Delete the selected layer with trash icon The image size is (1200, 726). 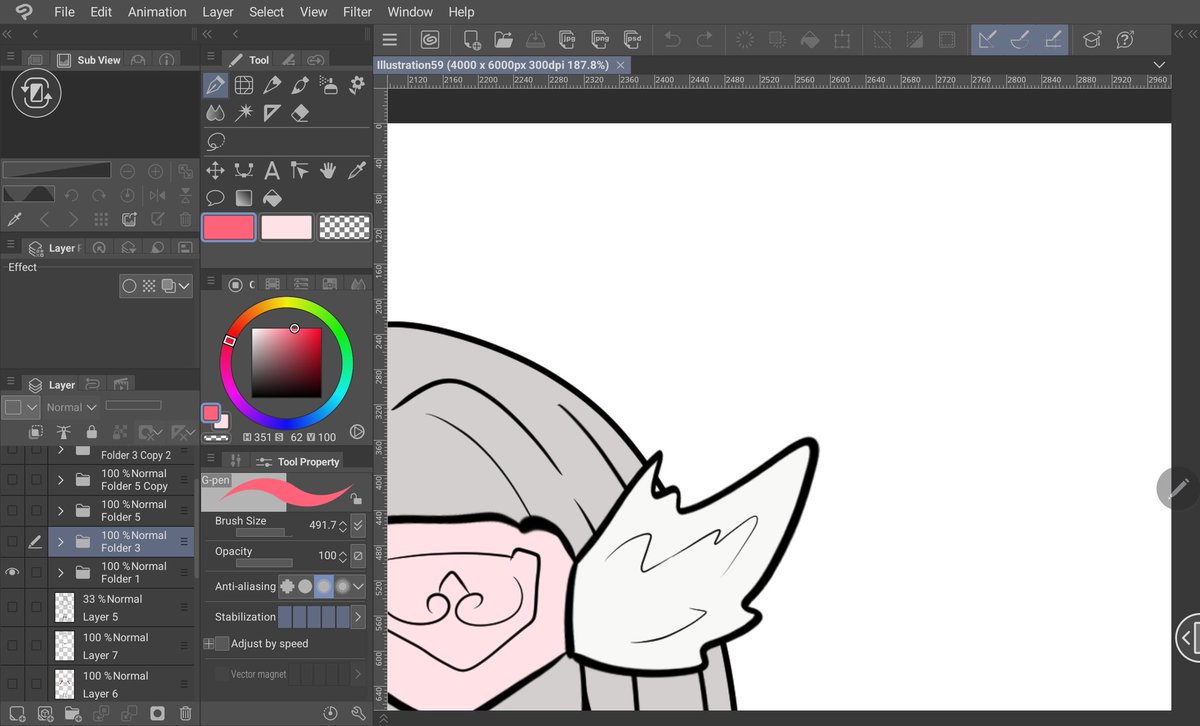tap(185, 713)
